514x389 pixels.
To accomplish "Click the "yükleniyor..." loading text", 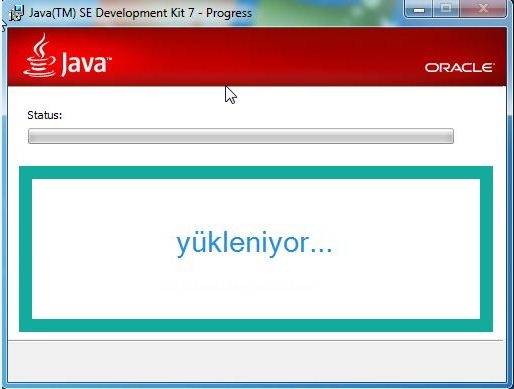I will tap(254, 244).
